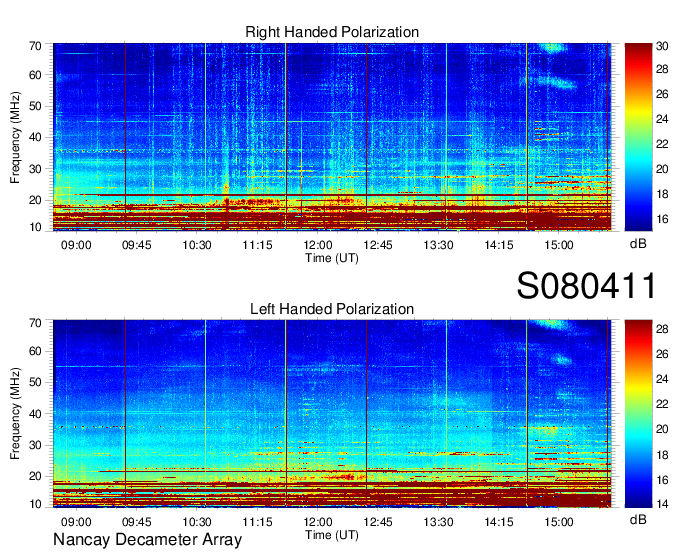
Task: Click the Right Handed spectrogram image
Action: pos(332,137)
